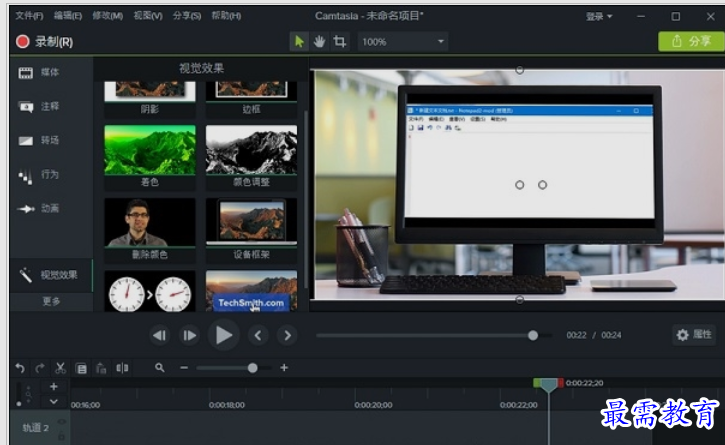Select the hand pan tool

[x=319, y=42]
